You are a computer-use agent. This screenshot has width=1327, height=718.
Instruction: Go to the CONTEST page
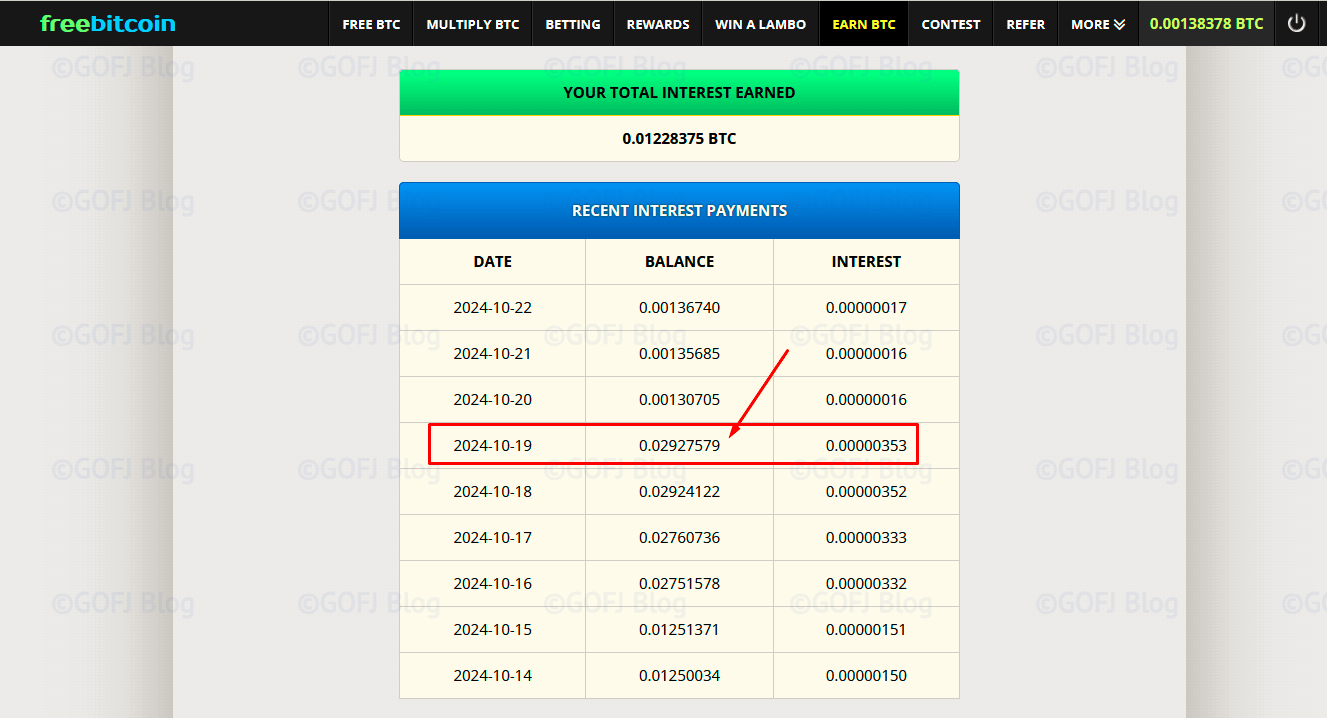950,23
